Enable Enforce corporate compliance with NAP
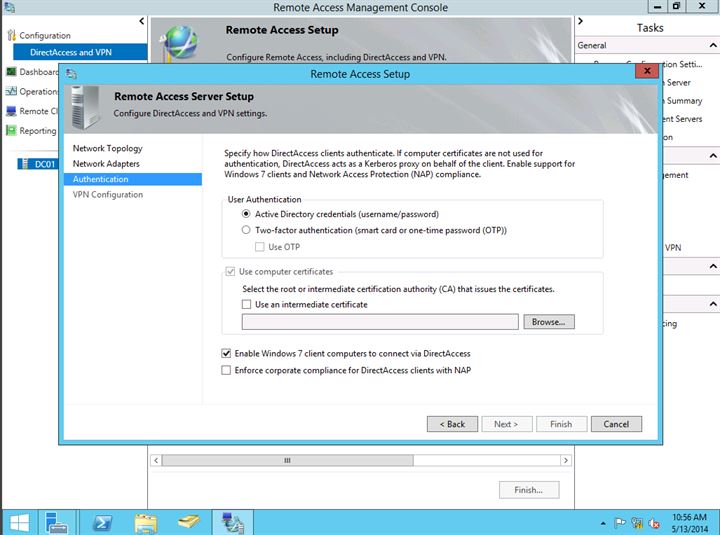The image size is (720, 535). click(226, 370)
